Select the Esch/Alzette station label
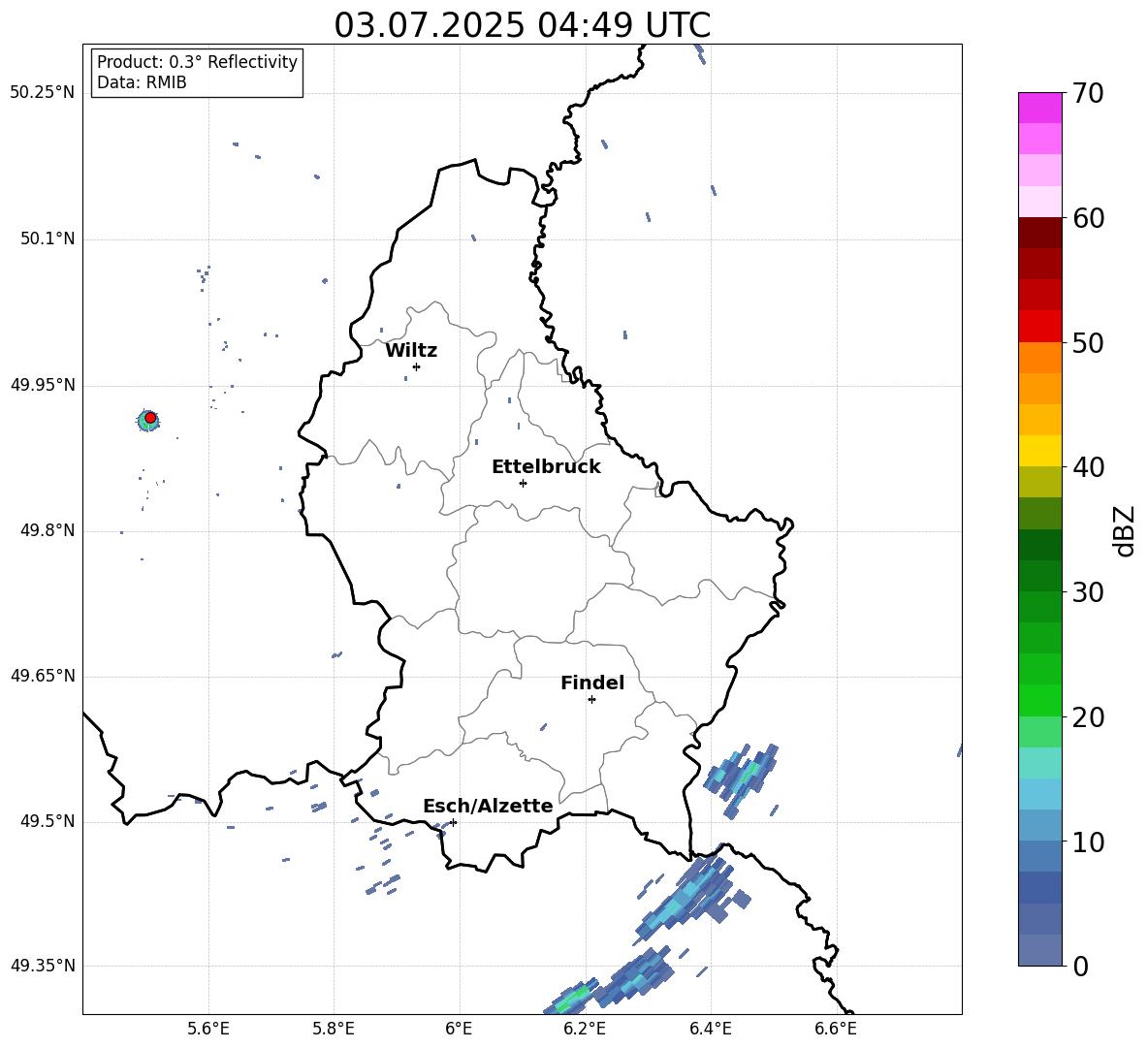The height and width of the screenshot is (1048, 1148). click(488, 807)
